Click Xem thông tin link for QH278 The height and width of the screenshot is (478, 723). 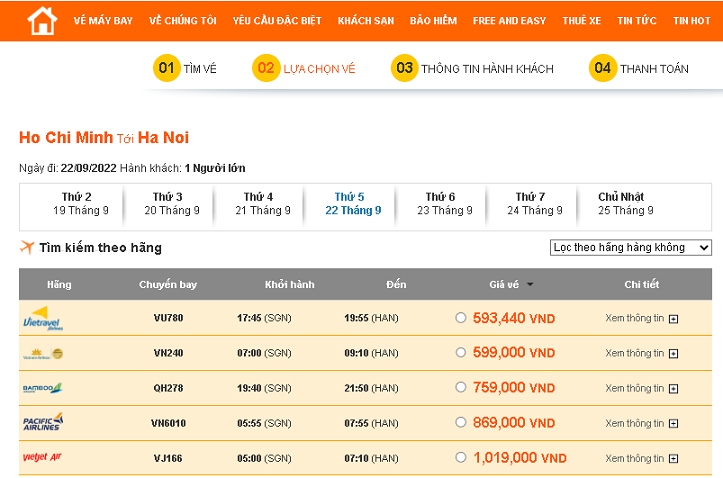[x=634, y=388]
